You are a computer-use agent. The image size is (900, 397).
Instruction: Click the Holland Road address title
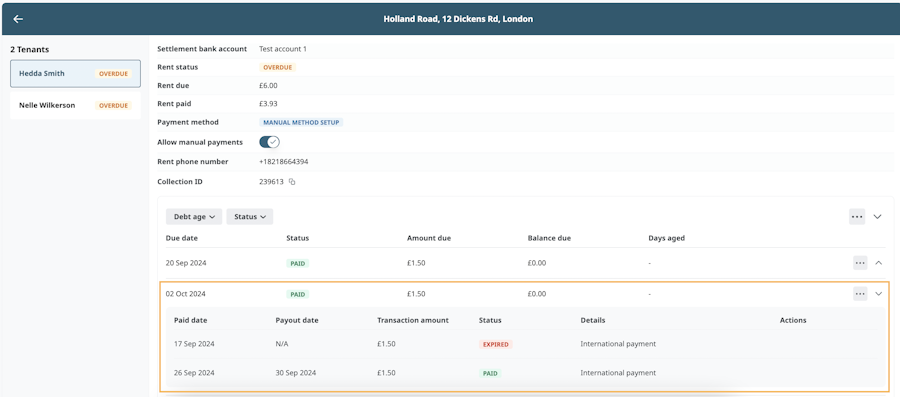[458, 19]
